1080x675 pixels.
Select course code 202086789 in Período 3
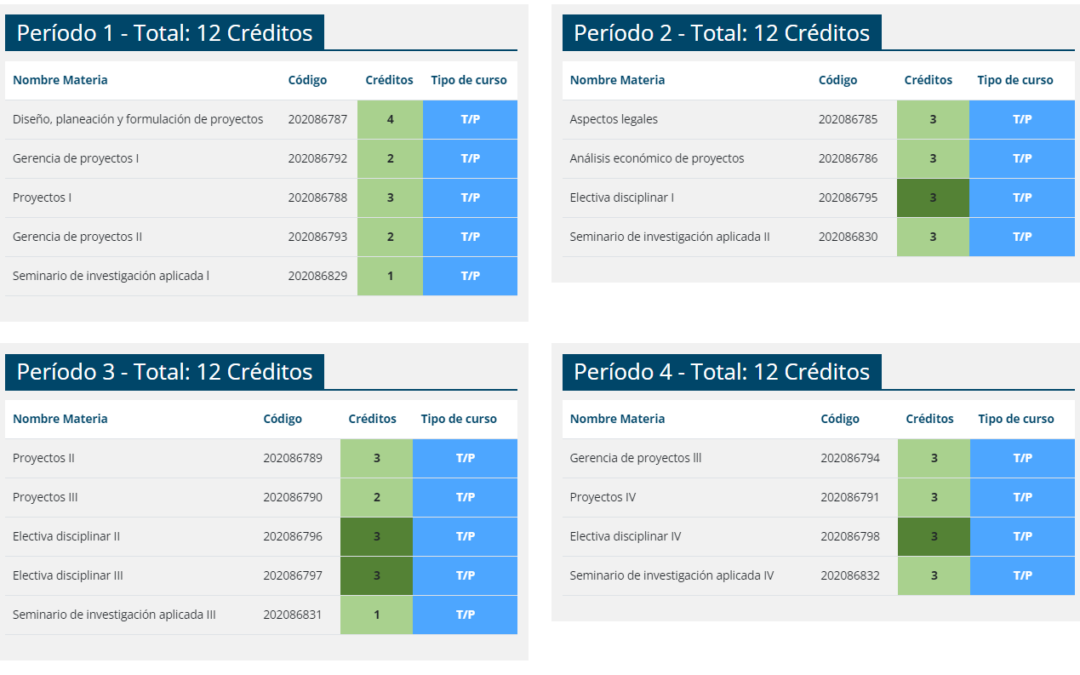[x=293, y=458]
